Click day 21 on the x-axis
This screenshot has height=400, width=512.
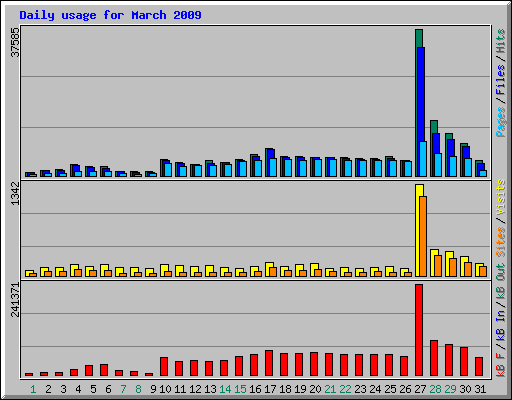[x=330, y=389]
